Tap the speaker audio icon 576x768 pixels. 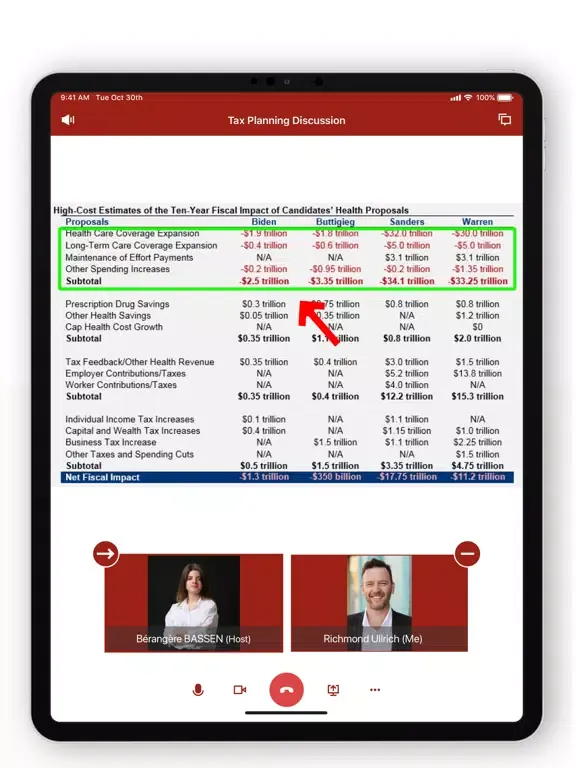(x=68, y=120)
